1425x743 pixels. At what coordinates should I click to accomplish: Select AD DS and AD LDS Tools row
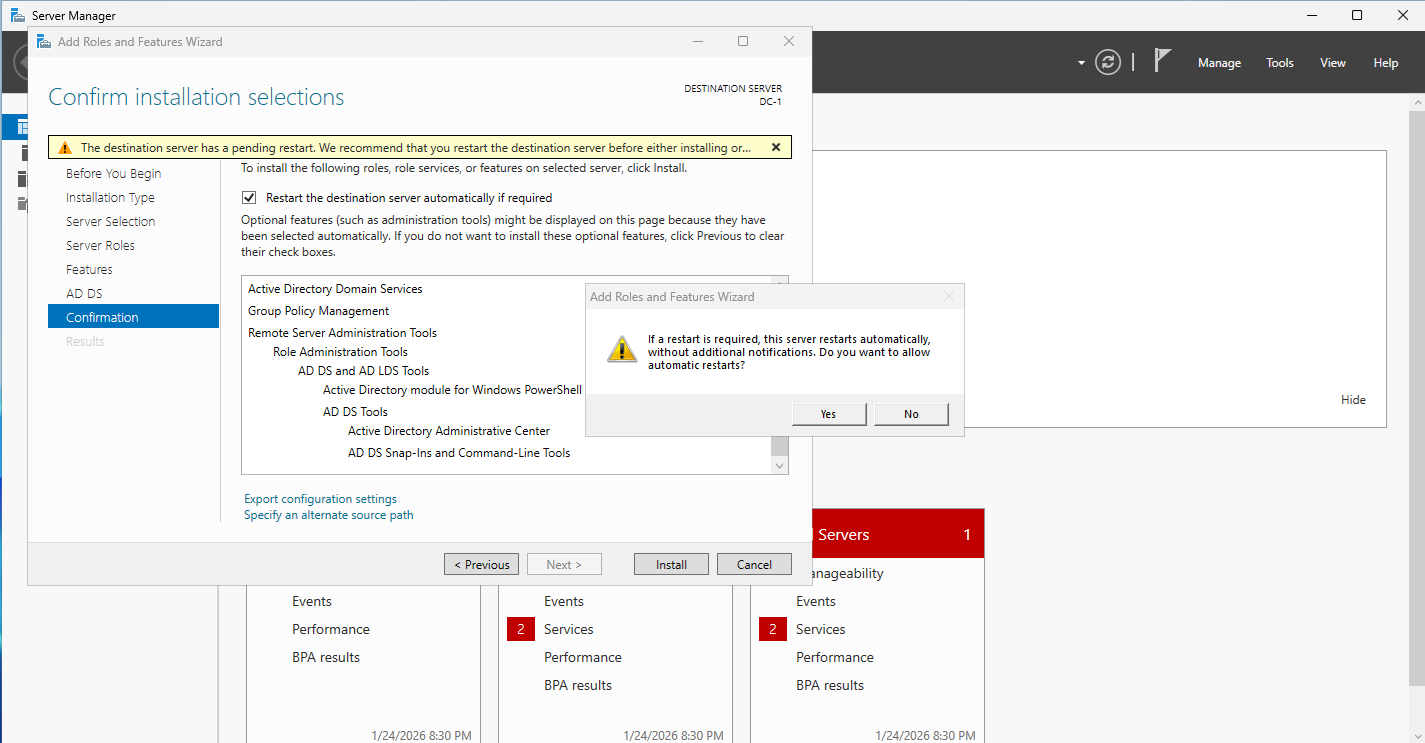tap(363, 371)
